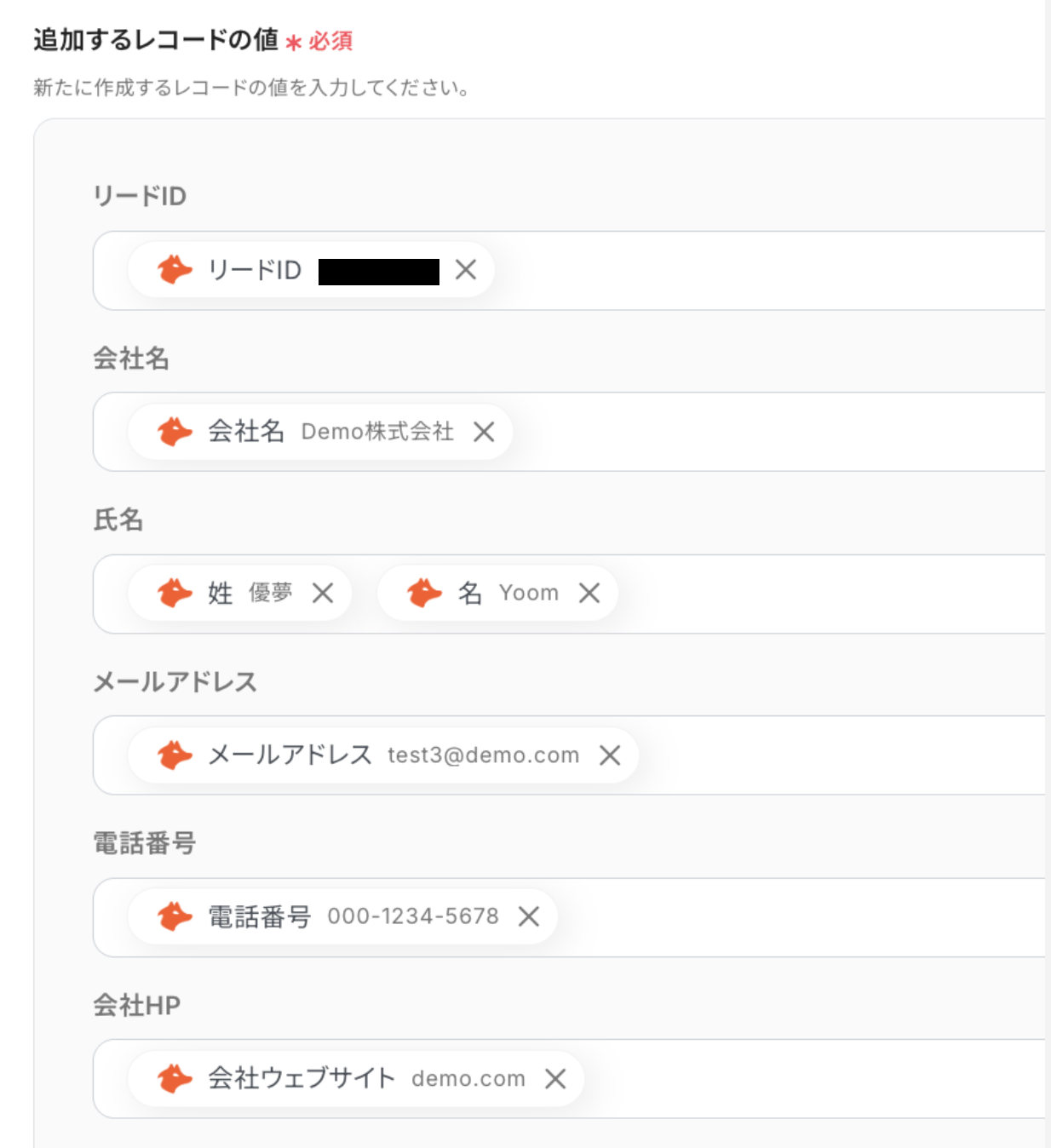Image resolution: width=1051 pixels, height=1148 pixels.
Task: Click the fox icon beside 姓
Action: pyautogui.click(x=175, y=593)
